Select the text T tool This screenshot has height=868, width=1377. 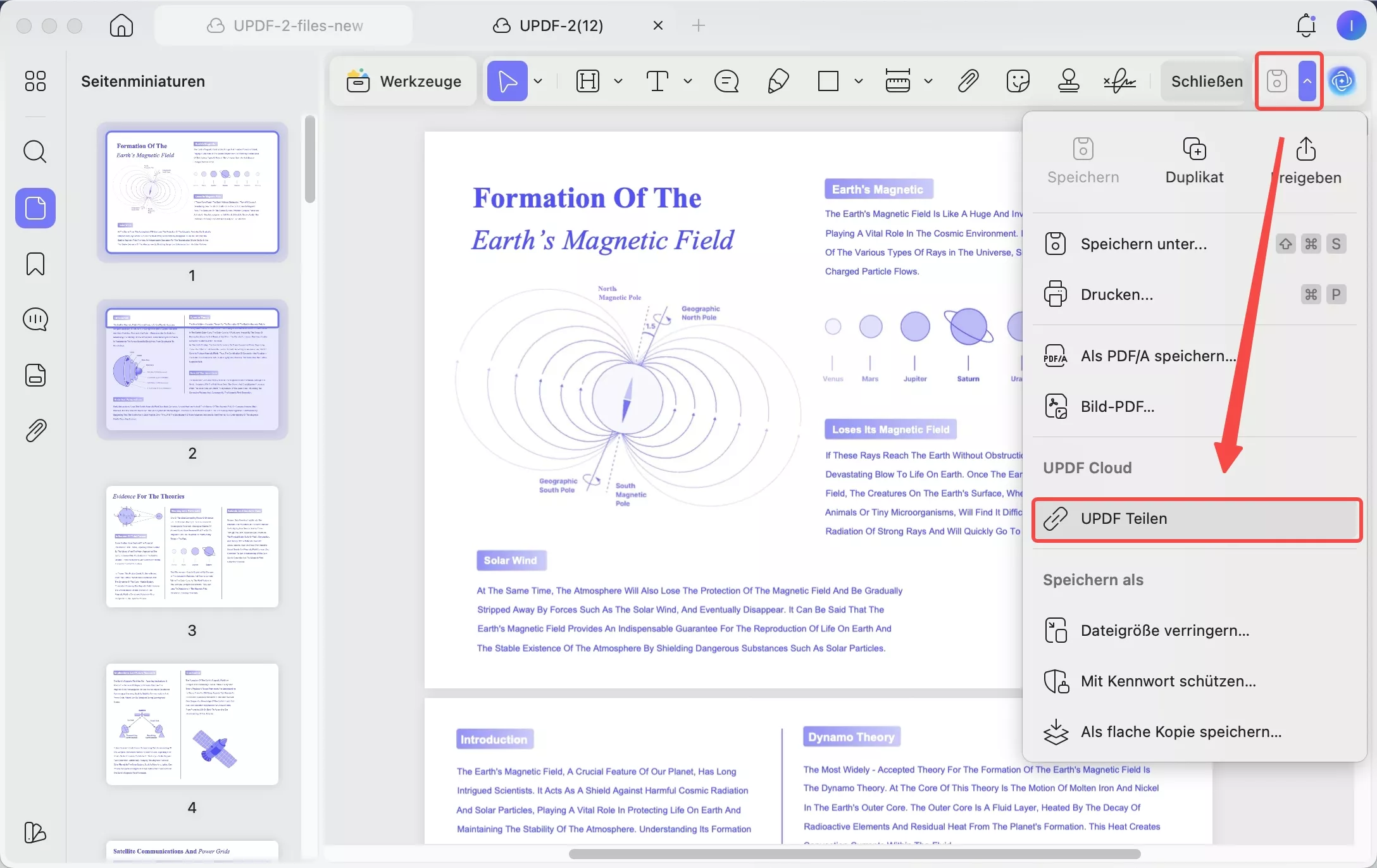[x=657, y=81]
